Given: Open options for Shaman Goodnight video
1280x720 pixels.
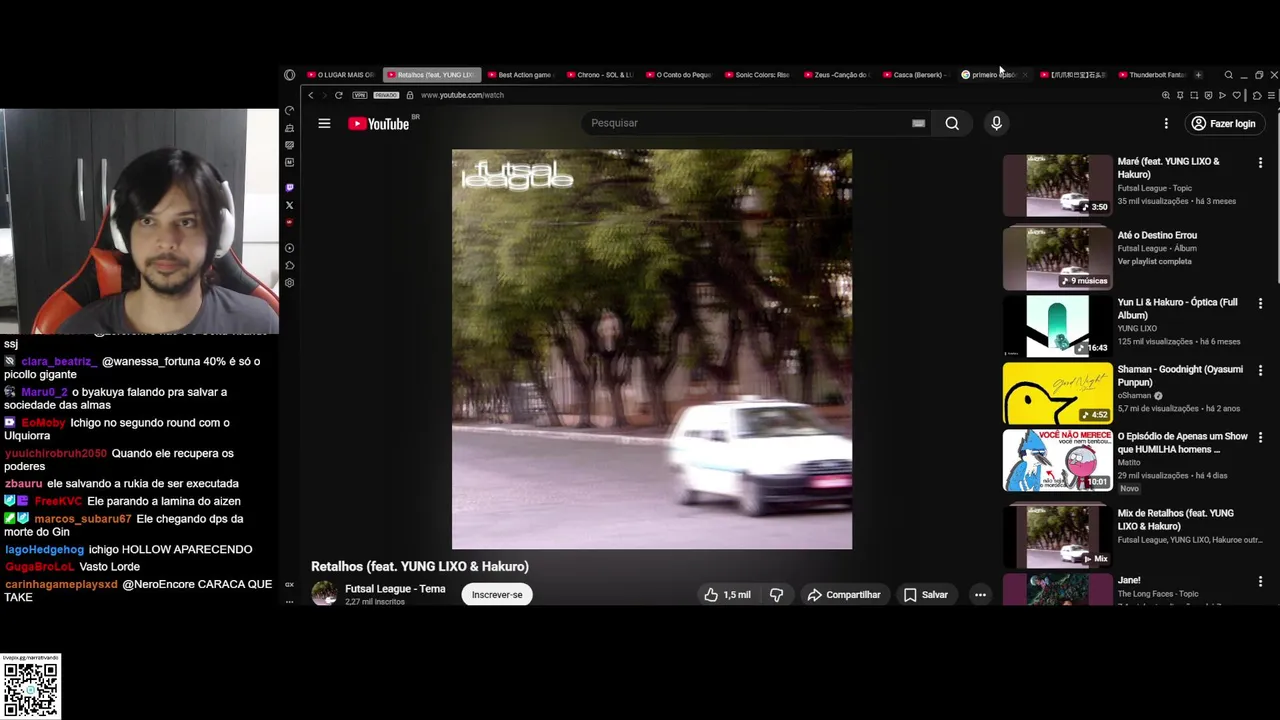Looking at the screenshot, I should 1260,370.
